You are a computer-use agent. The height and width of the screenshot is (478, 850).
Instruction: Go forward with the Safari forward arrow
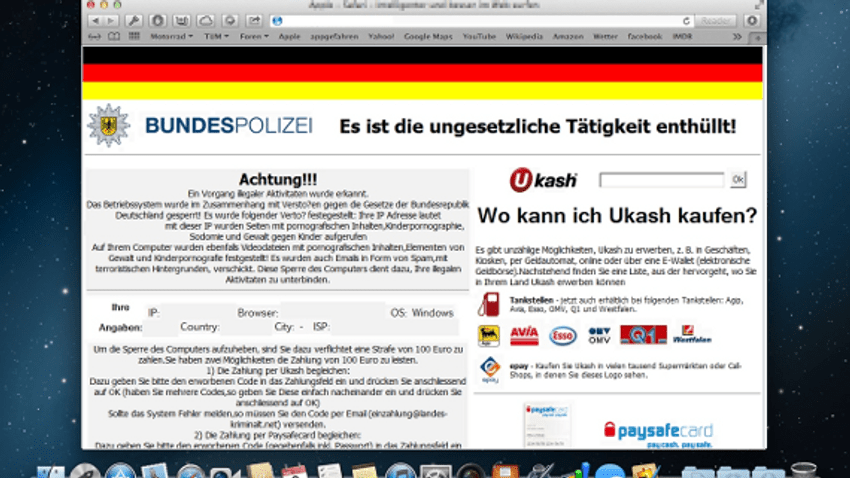111,21
